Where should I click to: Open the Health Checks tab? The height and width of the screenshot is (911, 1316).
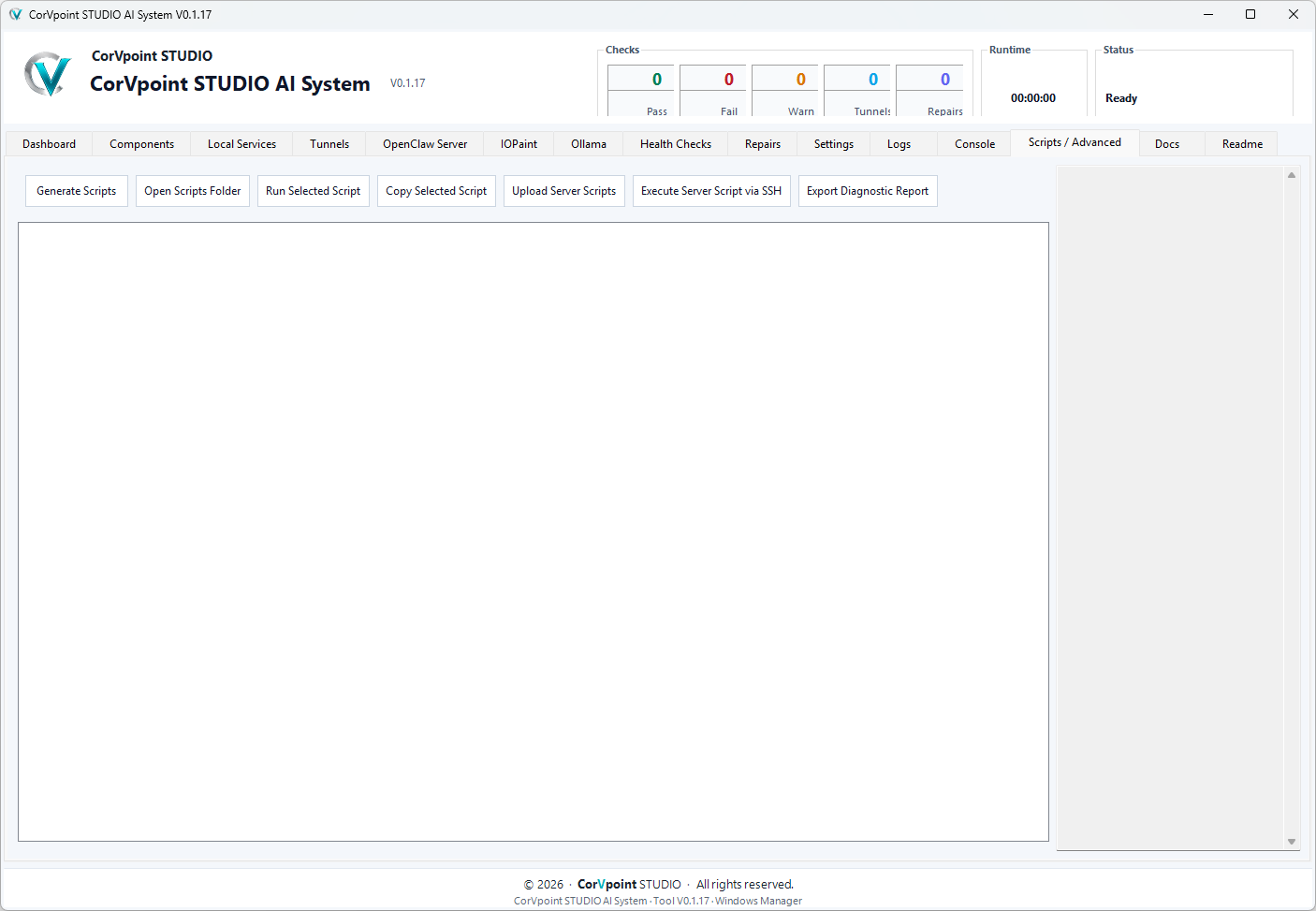[676, 144]
